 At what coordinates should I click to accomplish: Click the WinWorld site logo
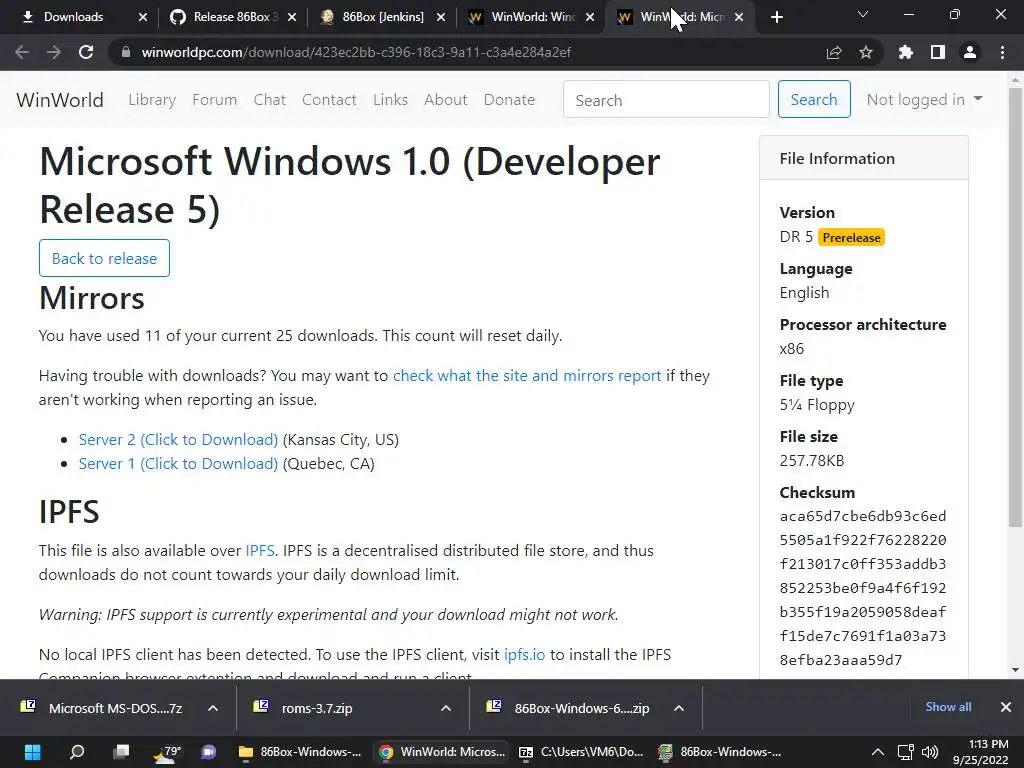coord(60,100)
